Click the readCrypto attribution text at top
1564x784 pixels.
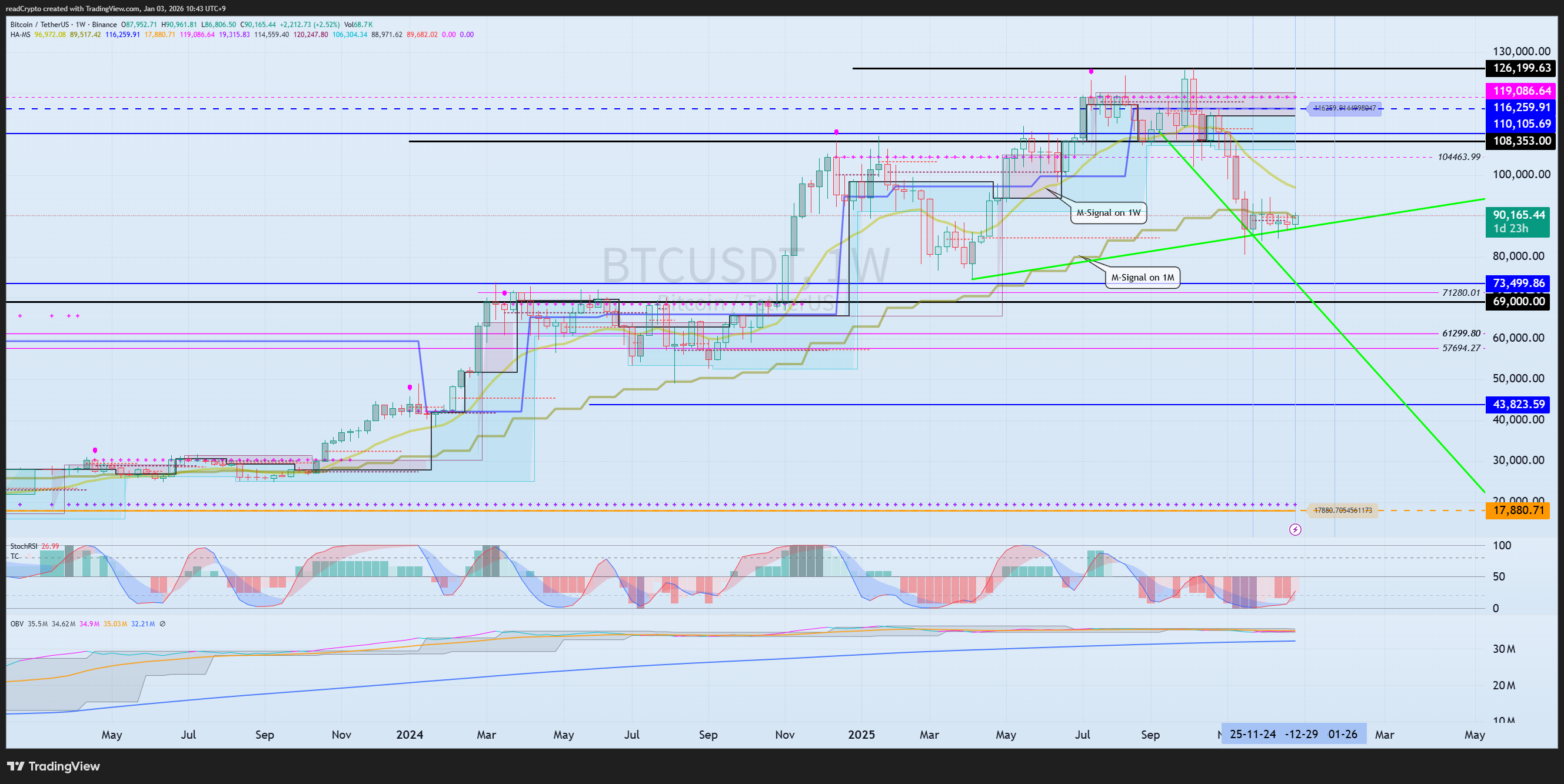click(x=115, y=8)
